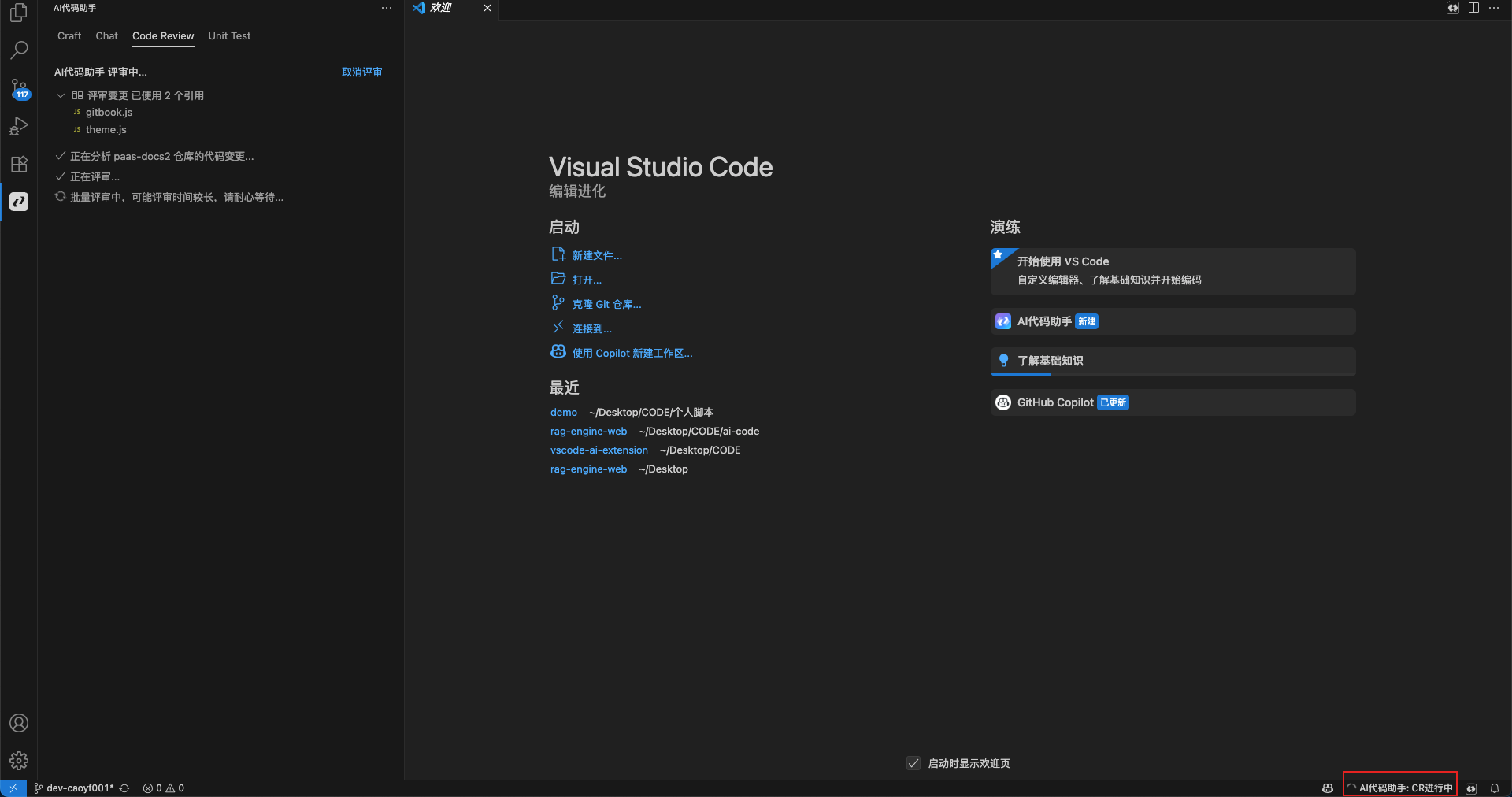Open the recent demo project

(564, 412)
